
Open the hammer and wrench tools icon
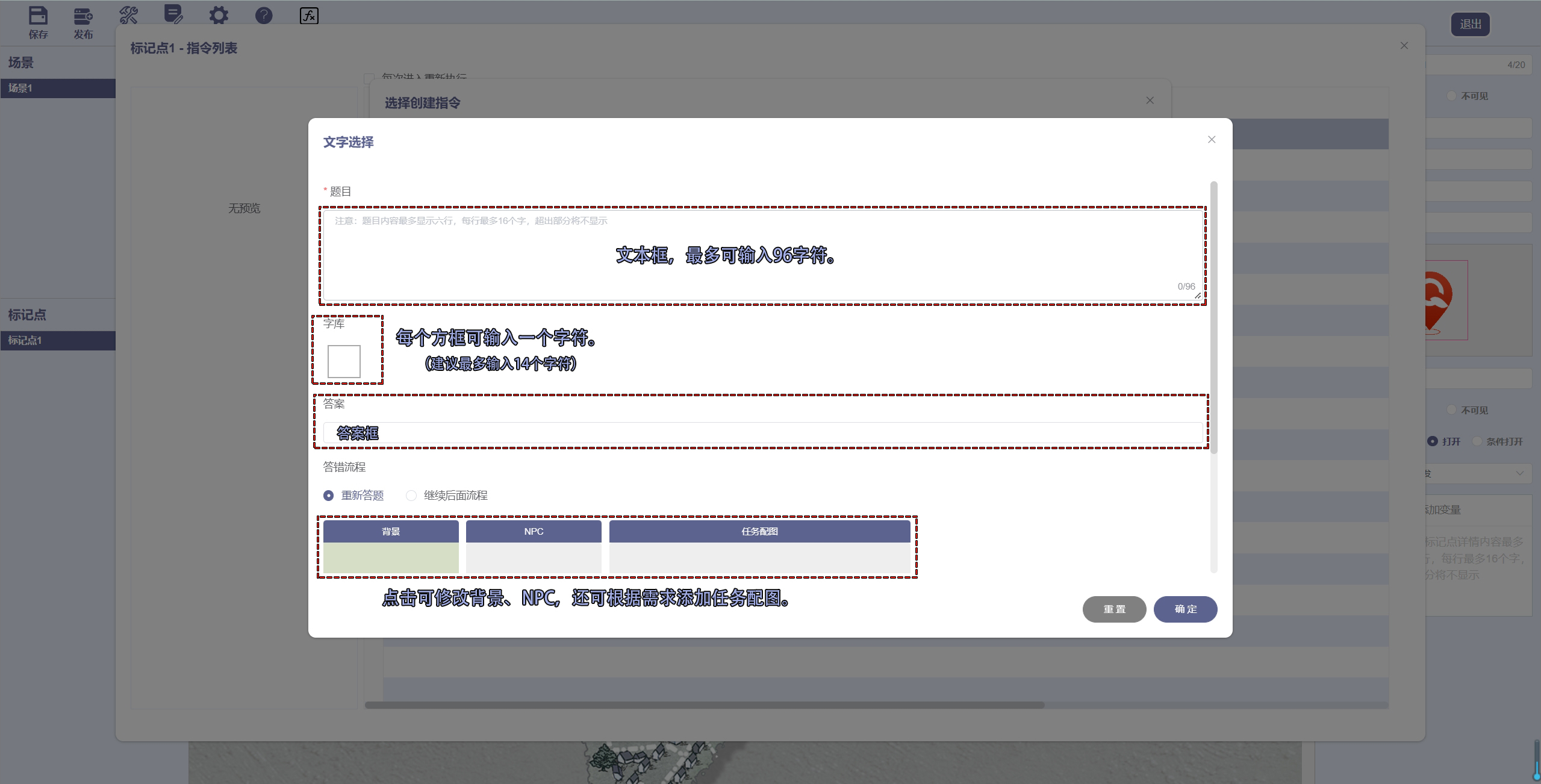128,15
